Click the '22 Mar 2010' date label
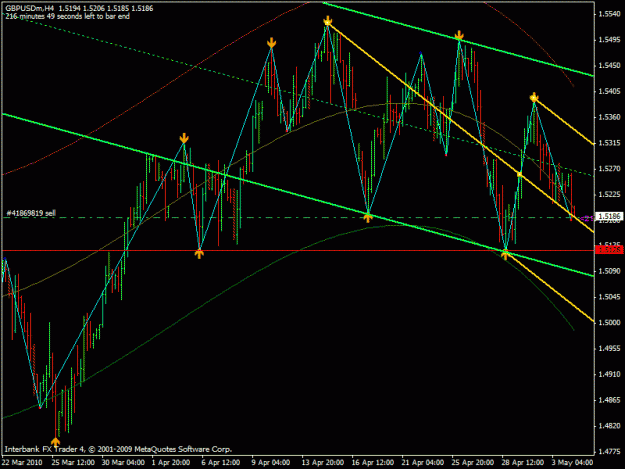The height and width of the screenshot is (469, 625). click(22, 462)
